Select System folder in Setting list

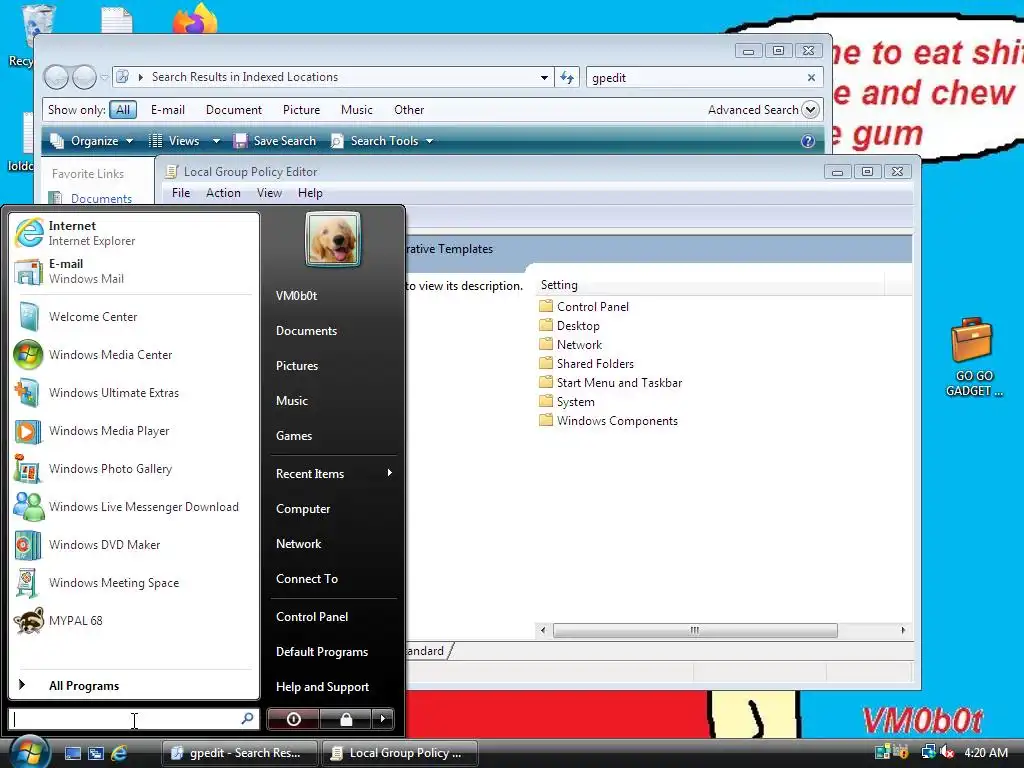[x=567, y=402]
